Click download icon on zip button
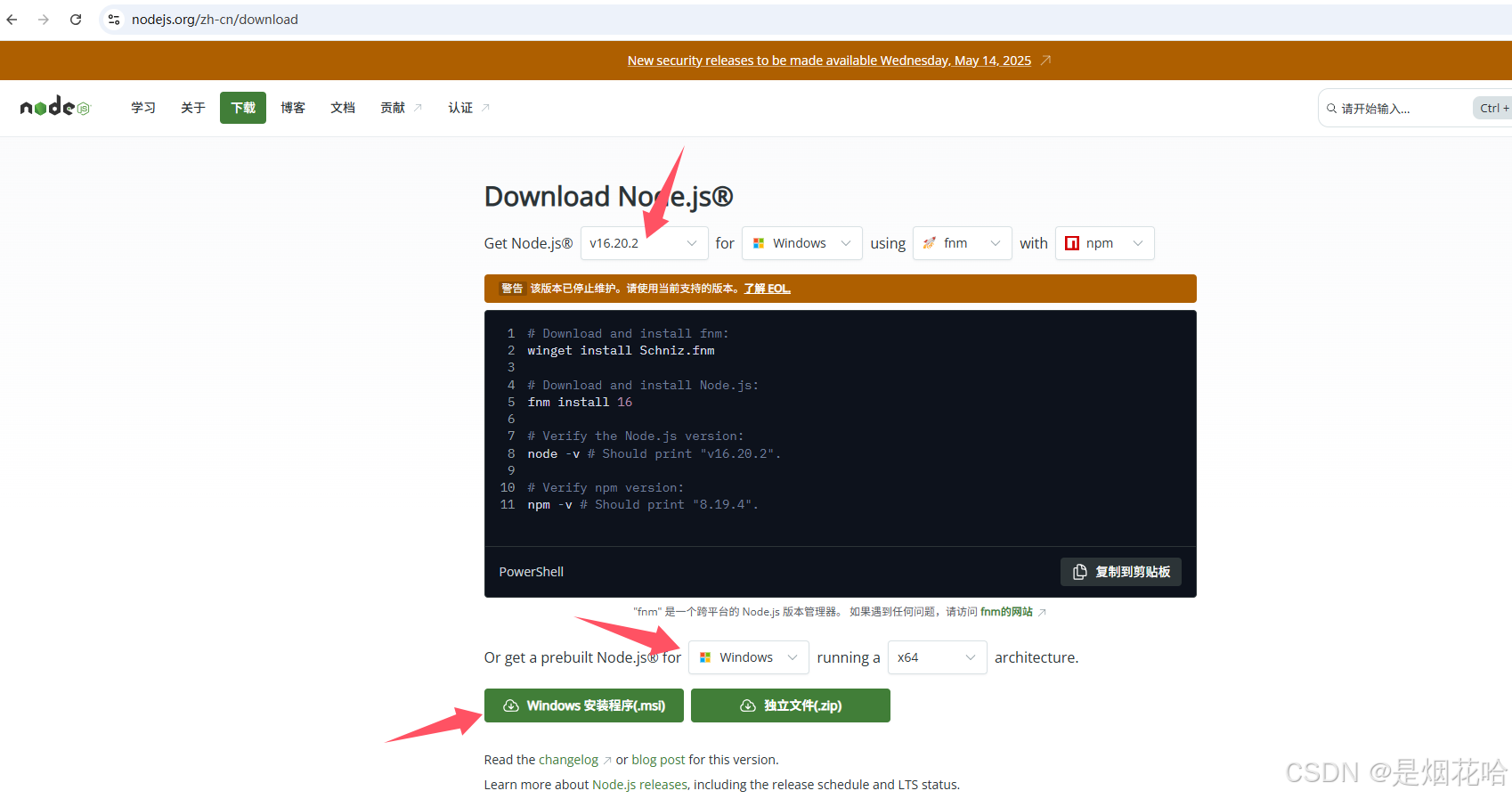 (748, 705)
